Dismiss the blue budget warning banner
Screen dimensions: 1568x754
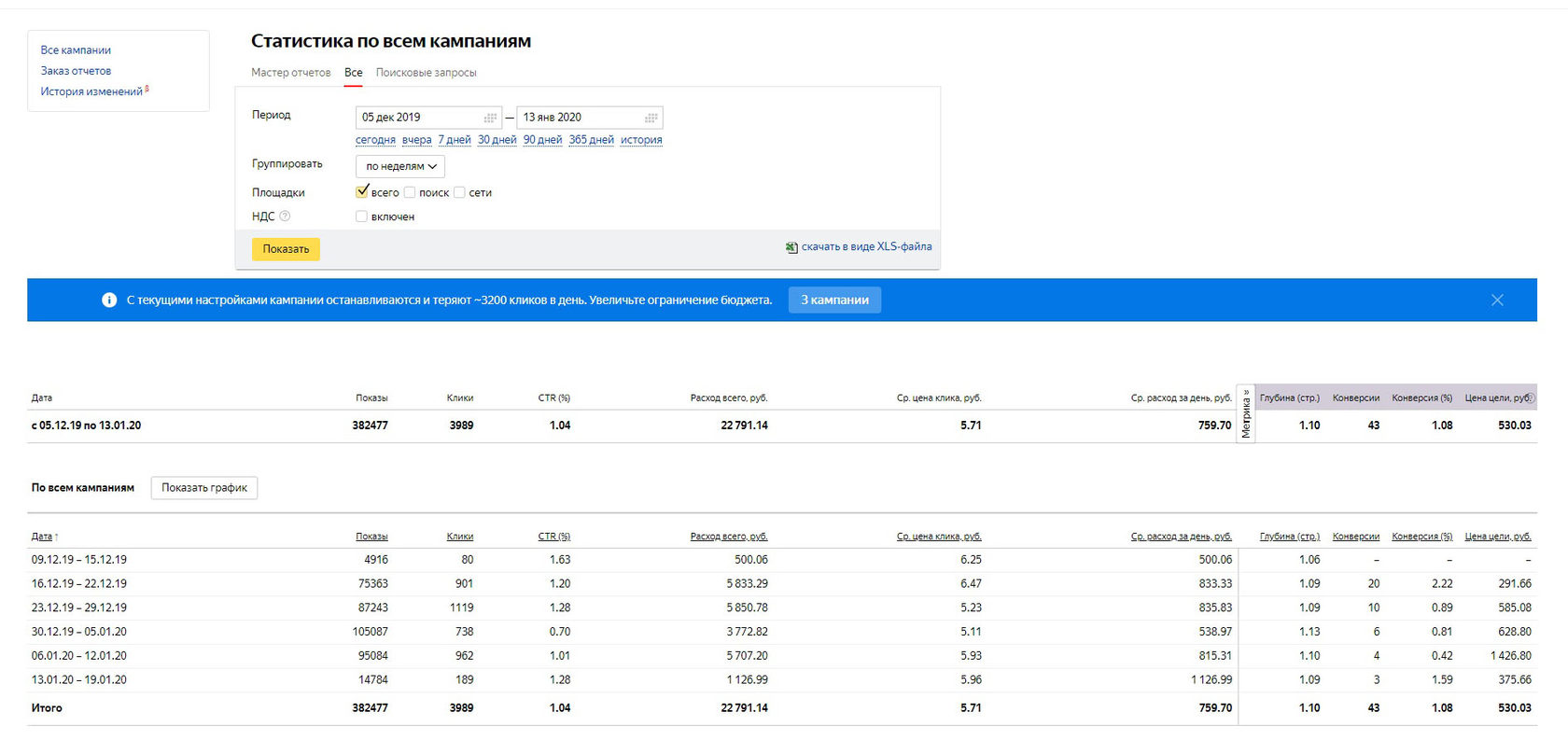point(1497,300)
